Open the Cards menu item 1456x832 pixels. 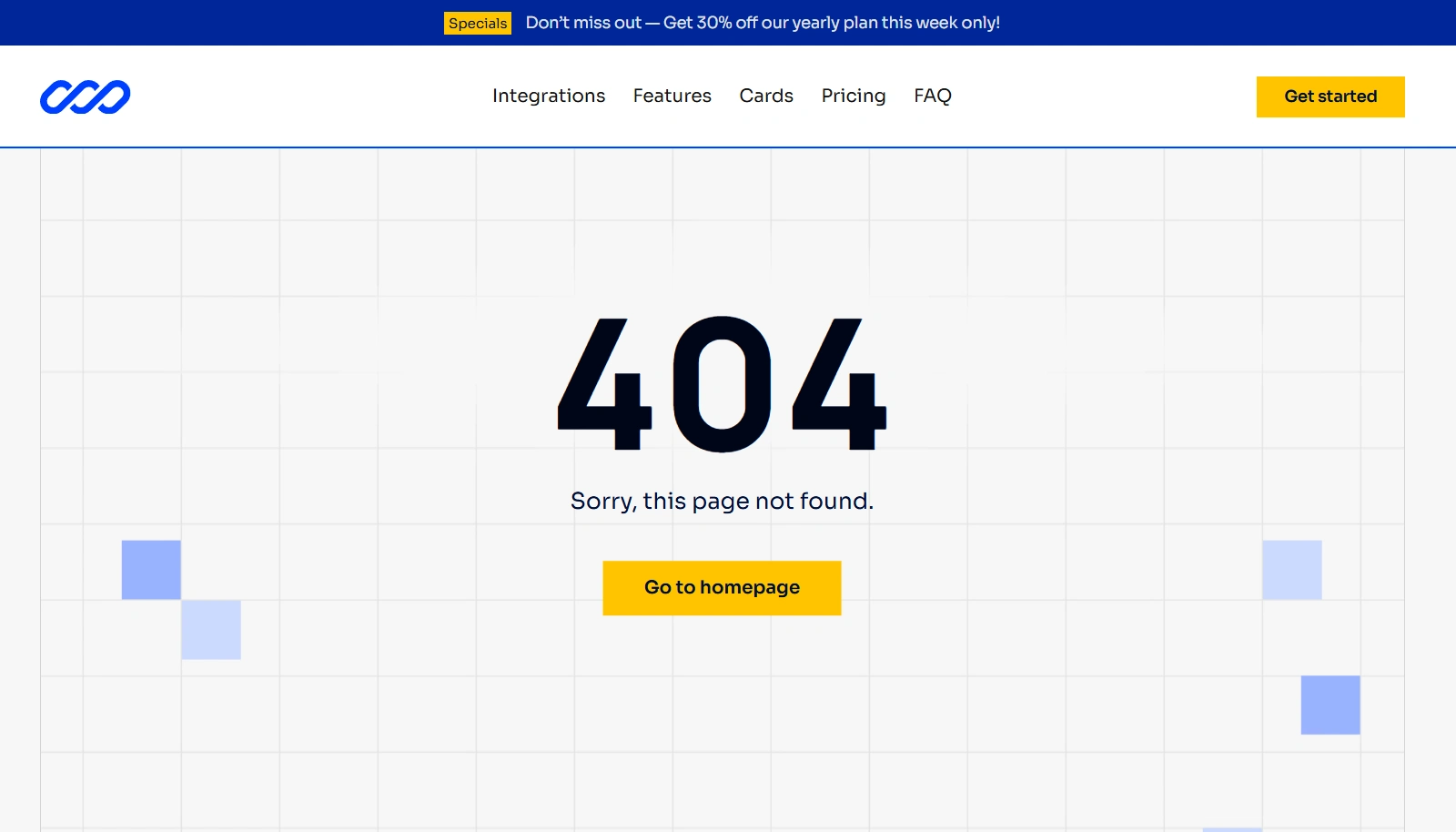(x=766, y=96)
